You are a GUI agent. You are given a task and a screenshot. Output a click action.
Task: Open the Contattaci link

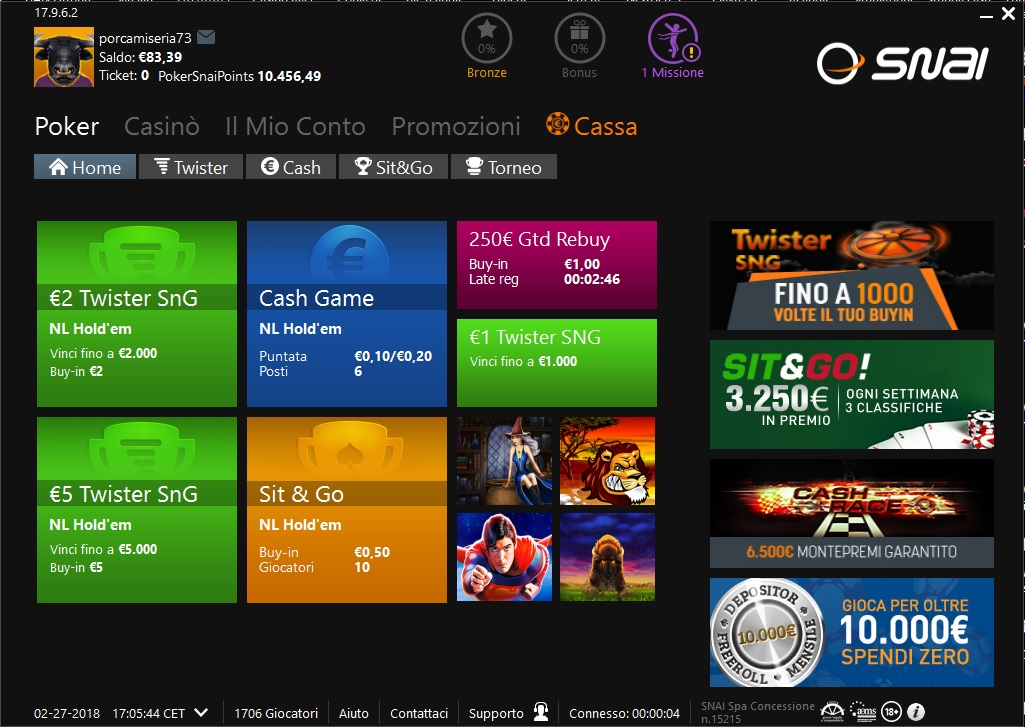click(419, 713)
